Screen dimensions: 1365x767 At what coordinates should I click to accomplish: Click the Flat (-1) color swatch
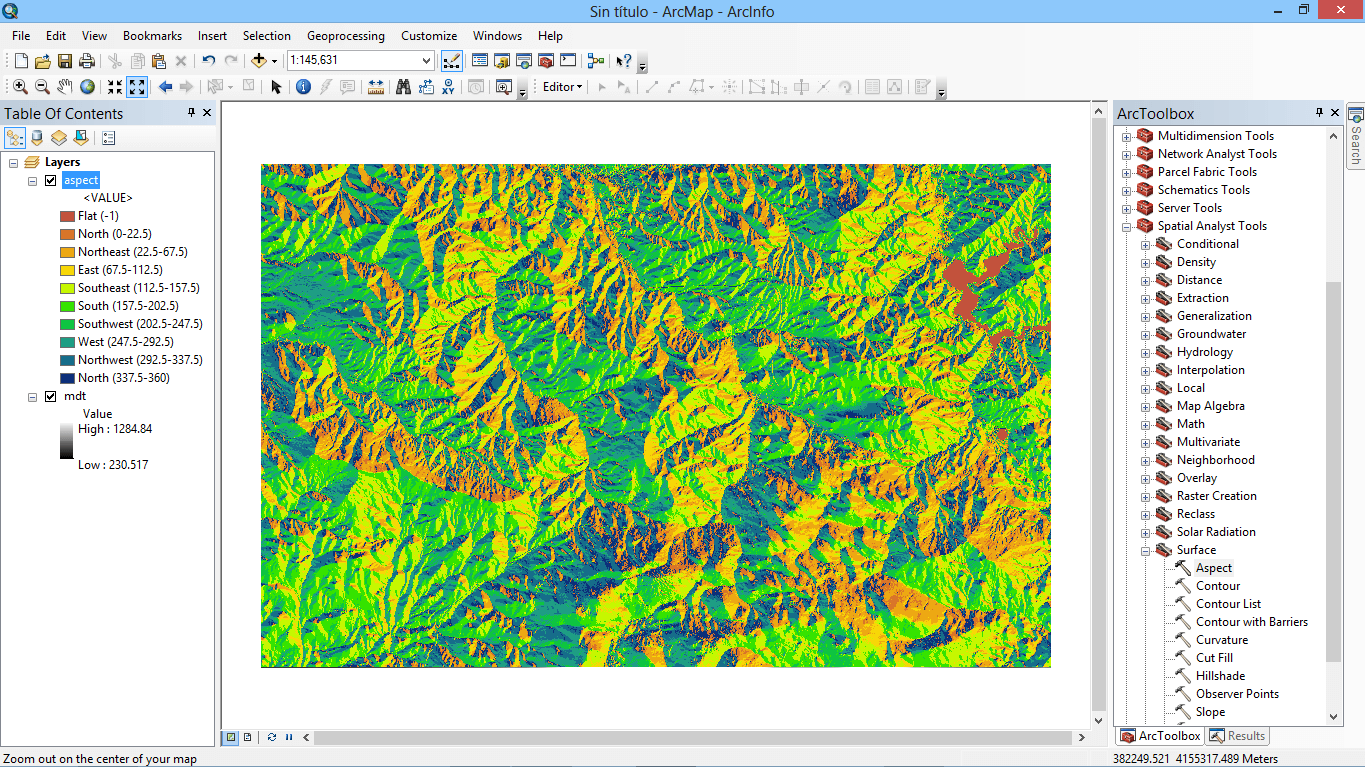(67, 216)
